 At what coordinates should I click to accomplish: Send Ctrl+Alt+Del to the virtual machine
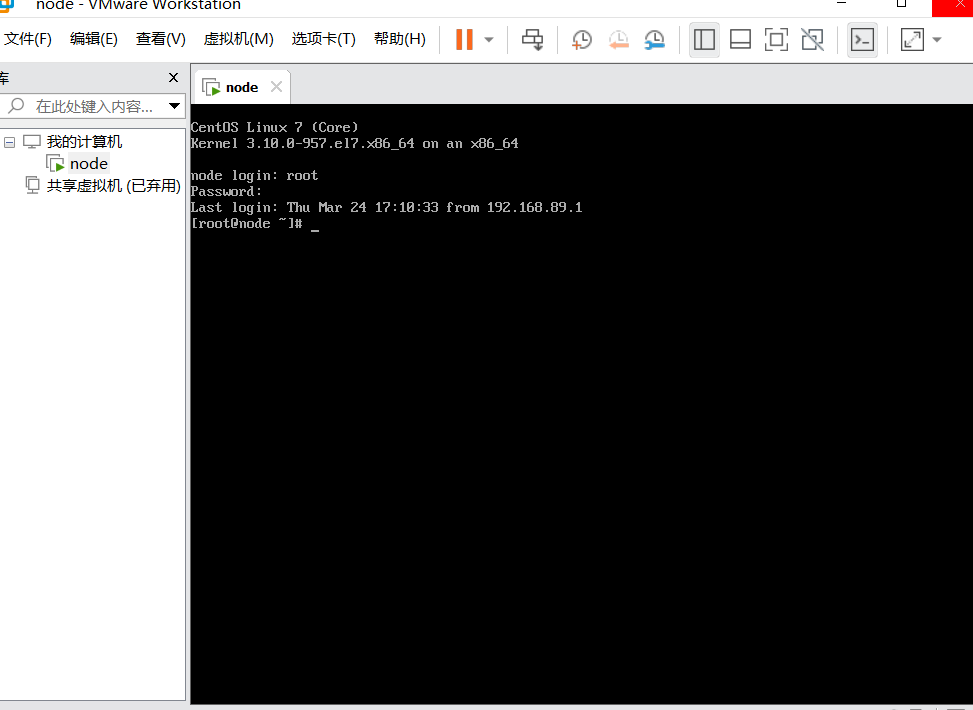(x=532, y=40)
